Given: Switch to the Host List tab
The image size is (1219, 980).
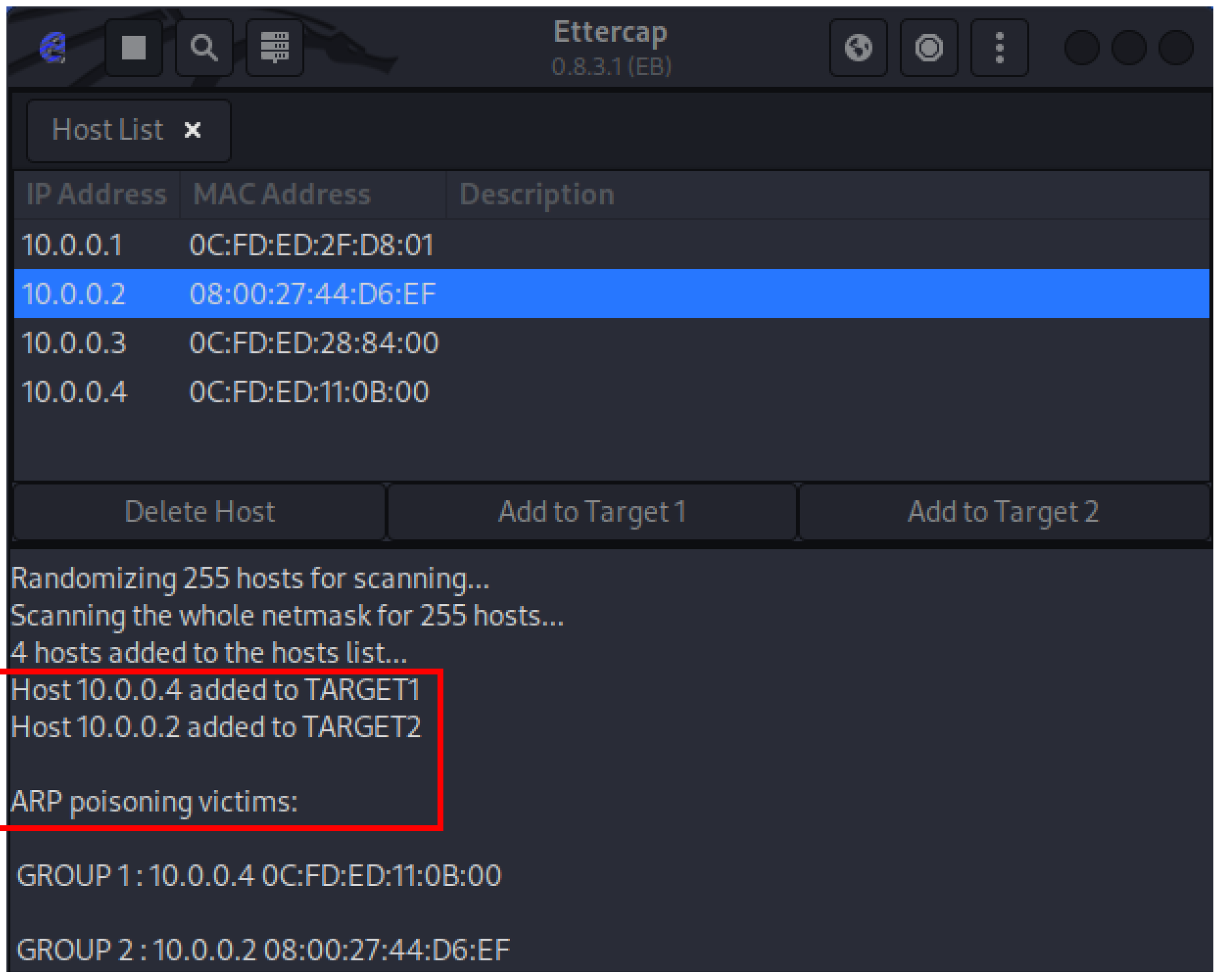Looking at the screenshot, I should (107, 130).
